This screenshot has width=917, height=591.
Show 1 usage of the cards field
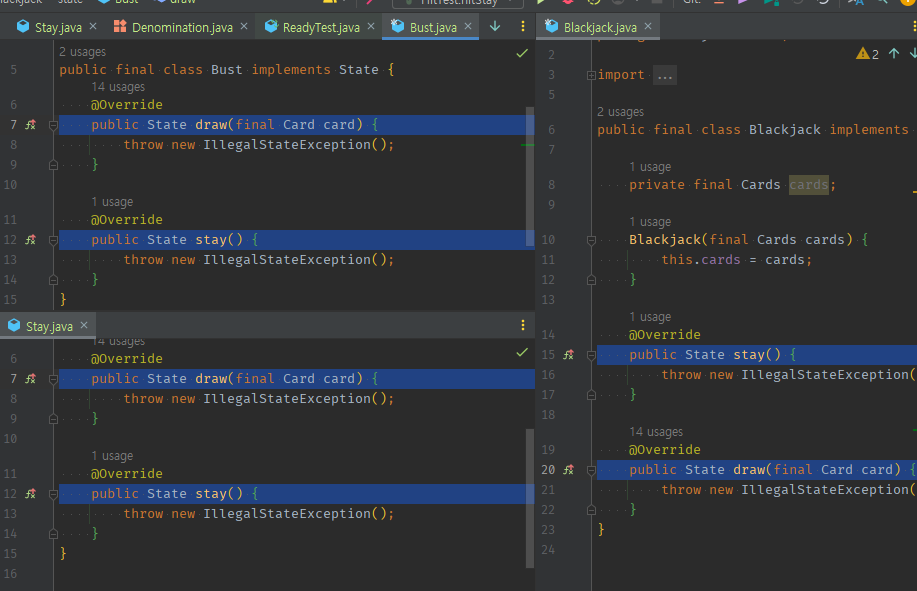tap(650, 167)
